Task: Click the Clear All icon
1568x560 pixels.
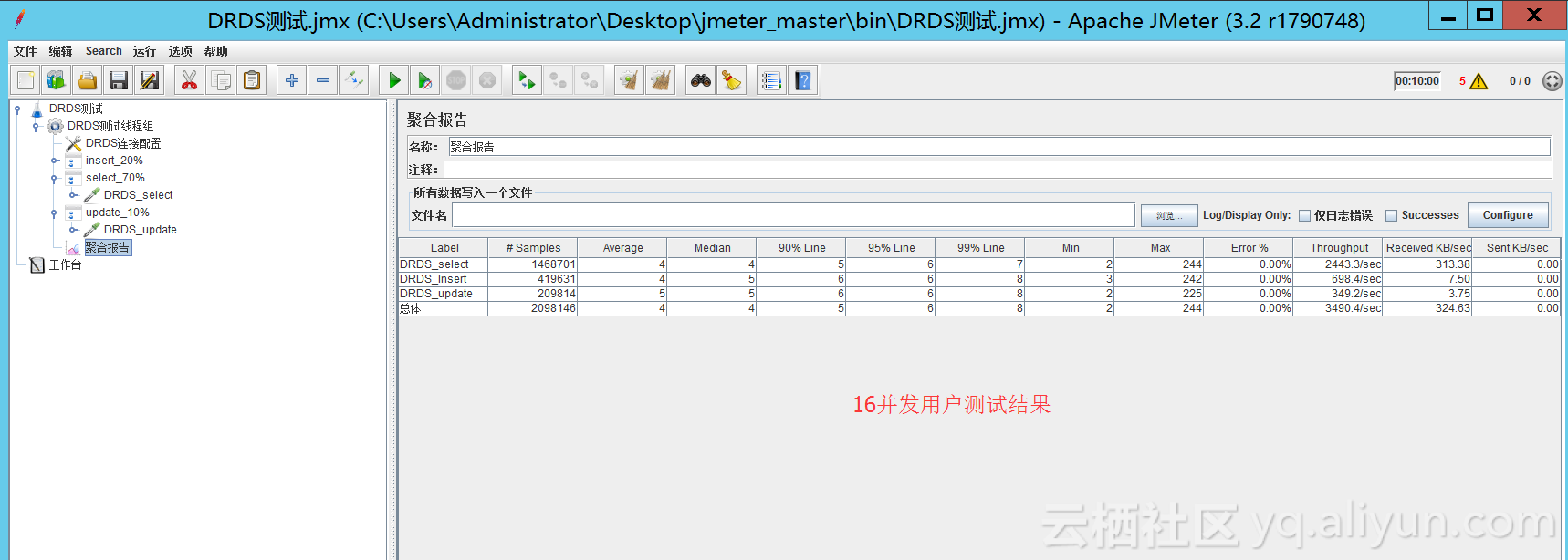Action: (x=661, y=80)
